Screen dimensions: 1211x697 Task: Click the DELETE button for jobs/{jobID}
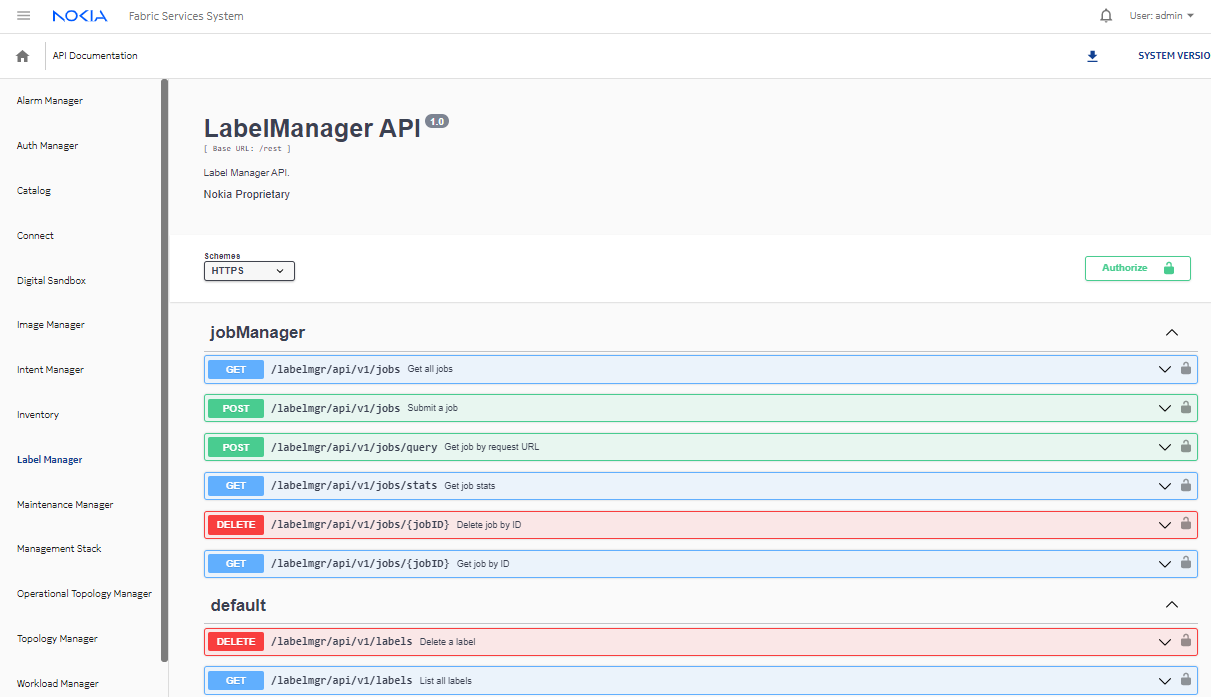(x=236, y=524)
